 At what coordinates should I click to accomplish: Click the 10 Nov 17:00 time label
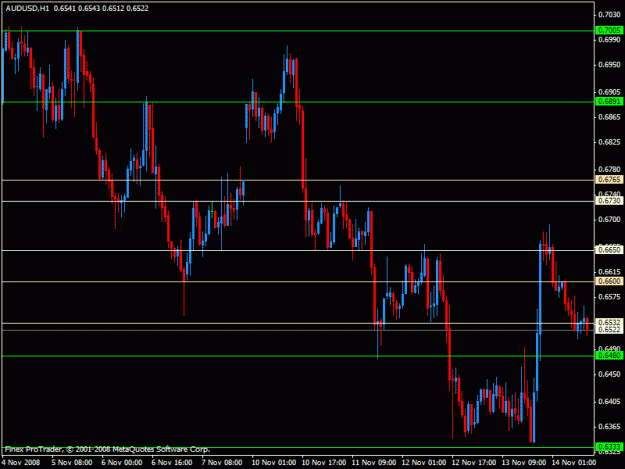click(324, 462)
